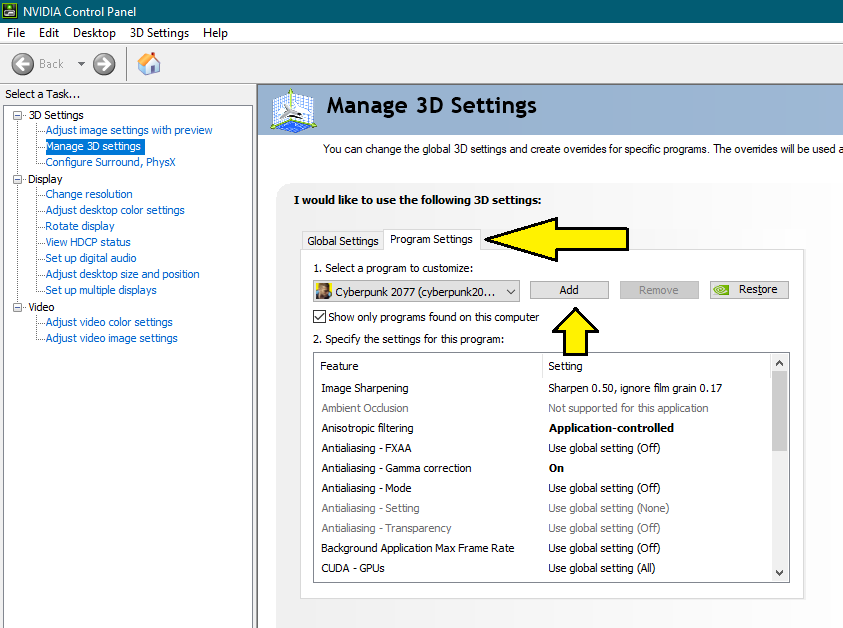Click the settings list scroll down arrow
The image size is (843, 628).
pos(780,573)
